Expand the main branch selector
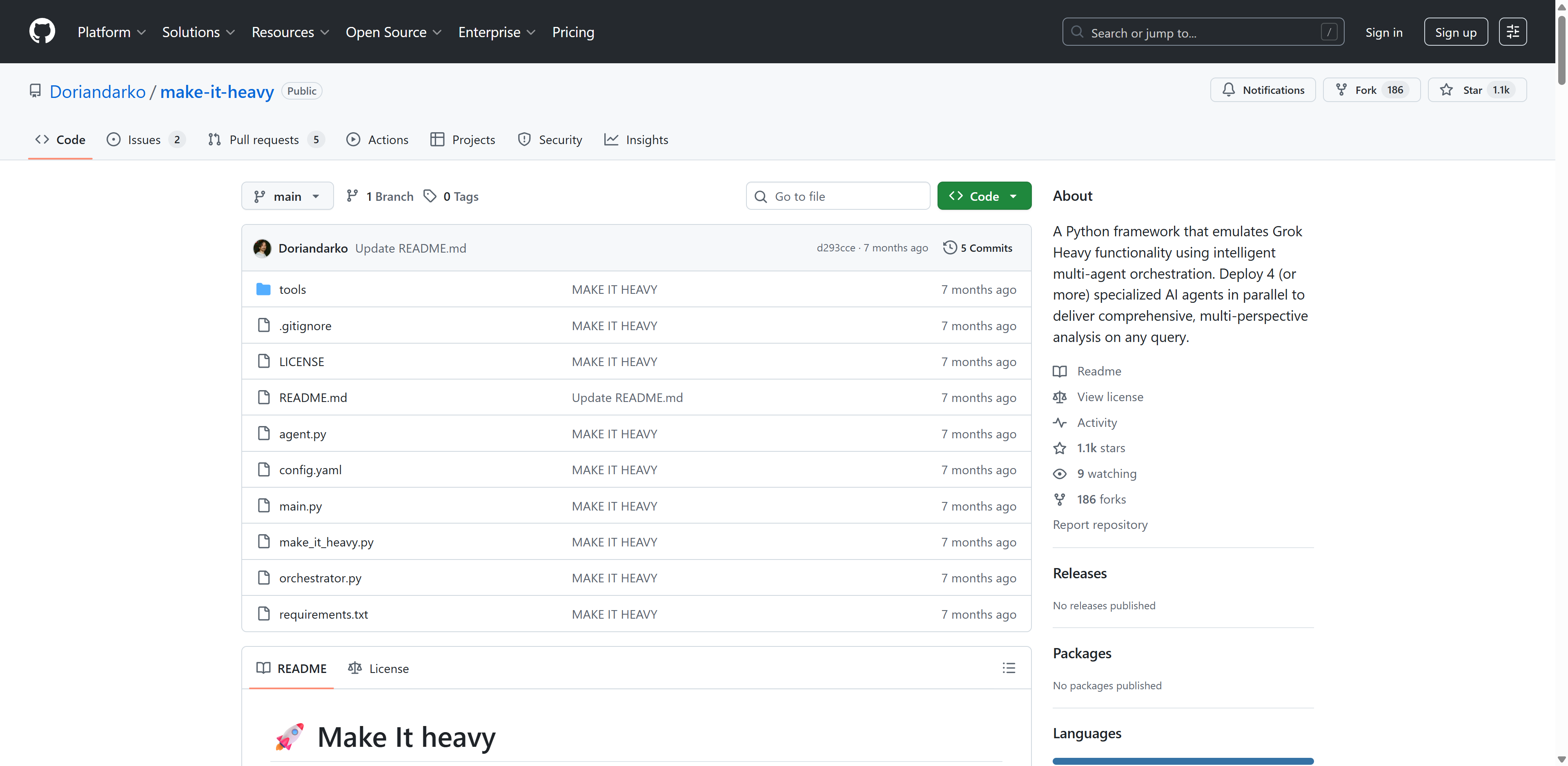Image resolution: width=1568 pixels, height=766 pixels. tap(287, 197)
